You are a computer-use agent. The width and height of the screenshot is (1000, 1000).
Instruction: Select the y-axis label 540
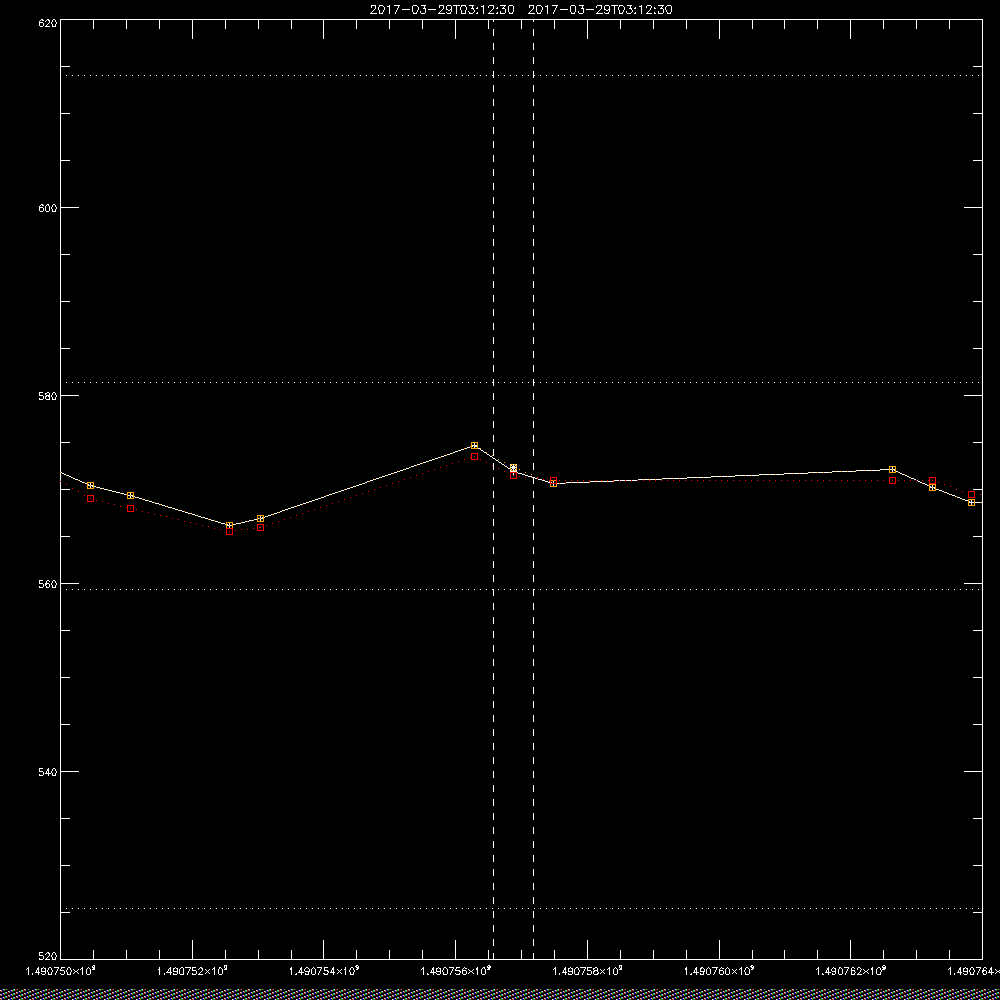click(x=48, y=772)
